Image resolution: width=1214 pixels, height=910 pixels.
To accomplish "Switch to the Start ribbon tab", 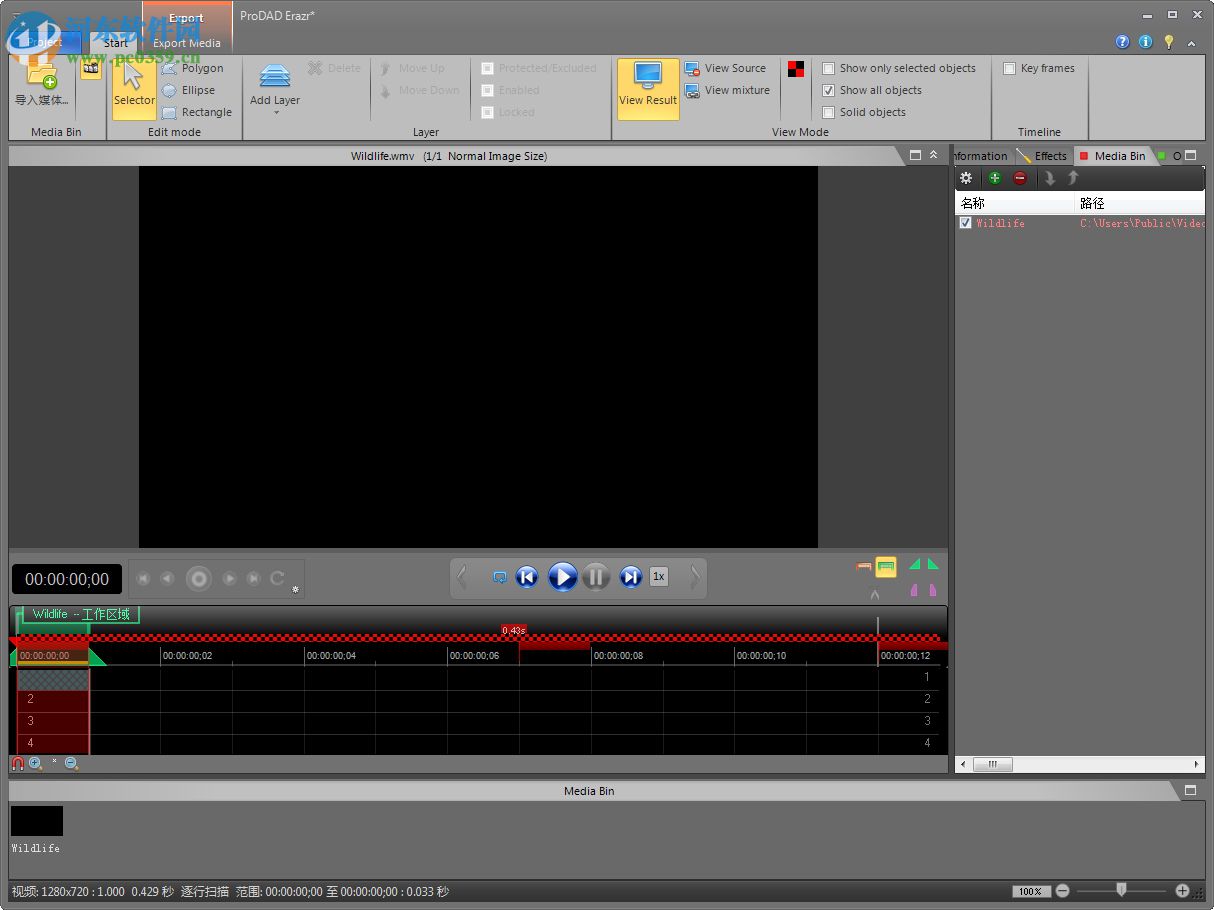I will coord(116,43).
